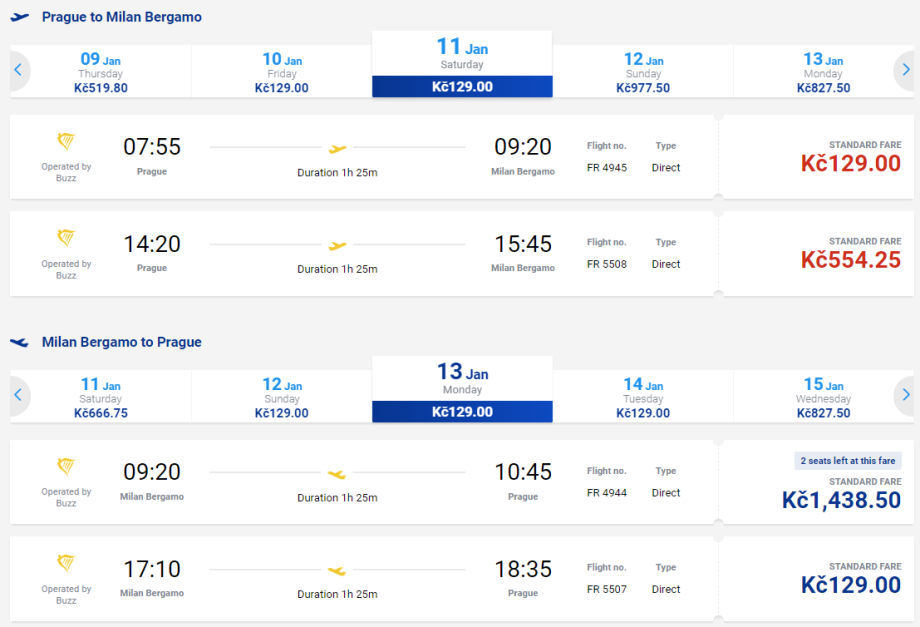The image size is (920, 627).
Task: Choose Kč1,438.50 fare on 09:20 return flight
Action: pos(841,500)
